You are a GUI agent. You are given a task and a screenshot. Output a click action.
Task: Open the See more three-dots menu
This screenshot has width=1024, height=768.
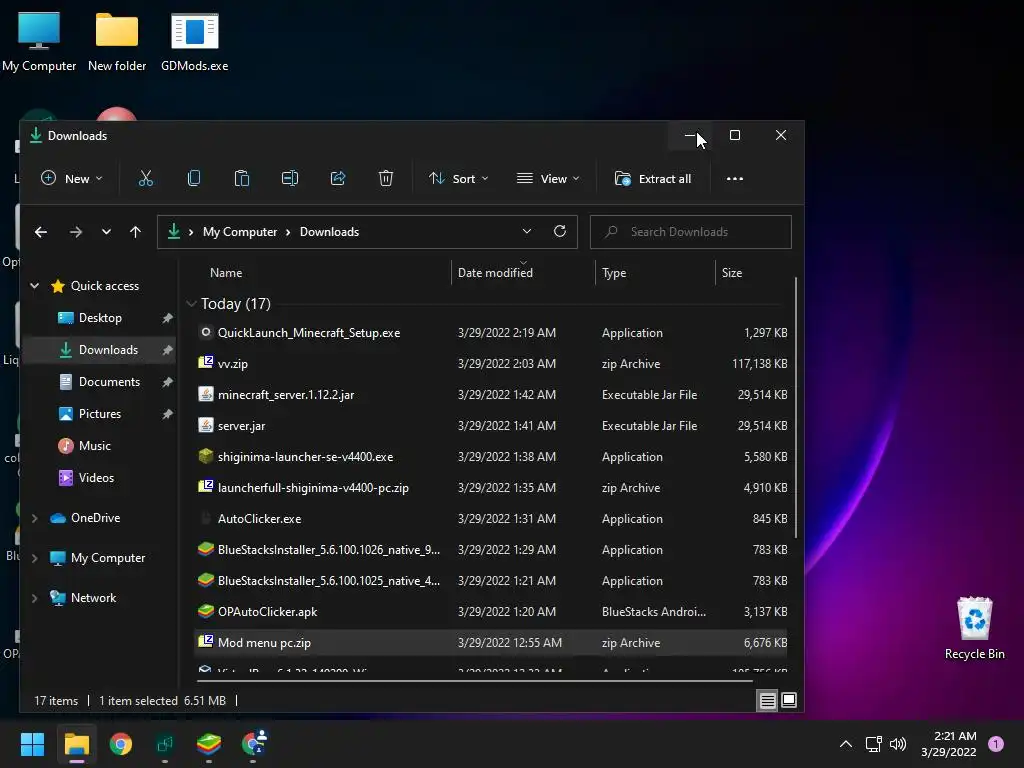(735, 178)
